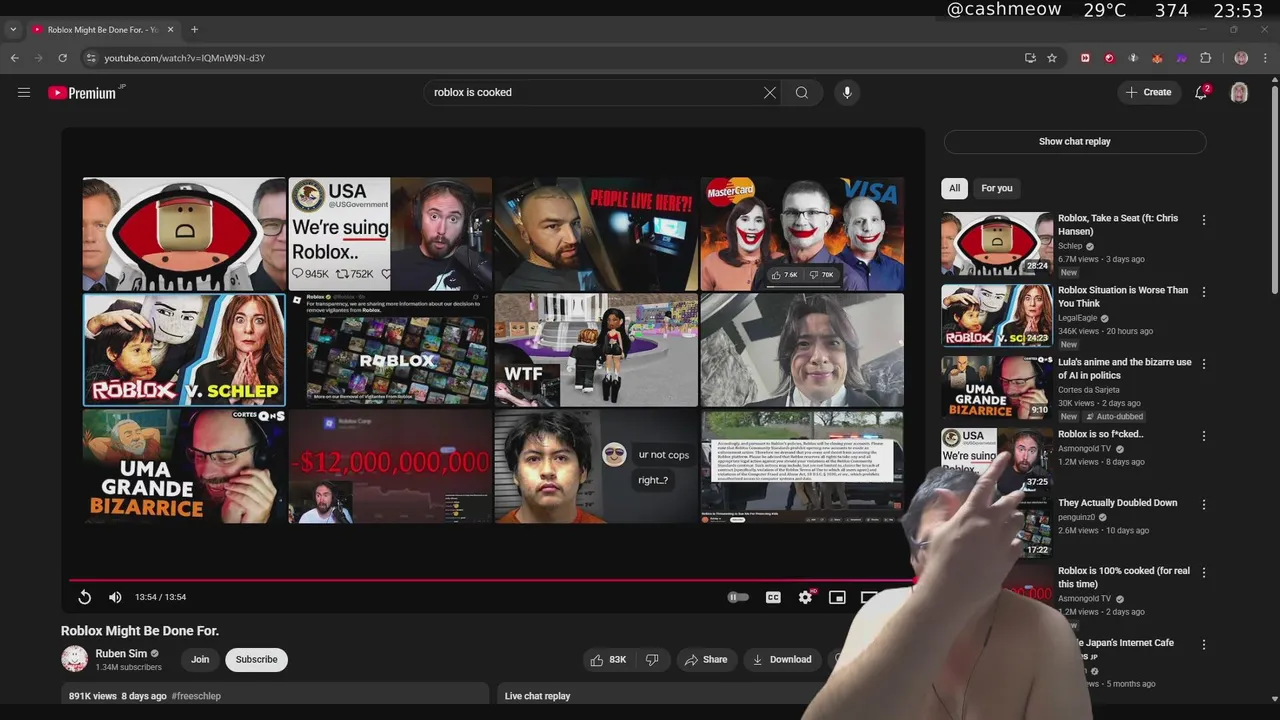1280x720 pixels.
Task: Open browser extensions puzzle icon
Action: (x=1205, y=58)
